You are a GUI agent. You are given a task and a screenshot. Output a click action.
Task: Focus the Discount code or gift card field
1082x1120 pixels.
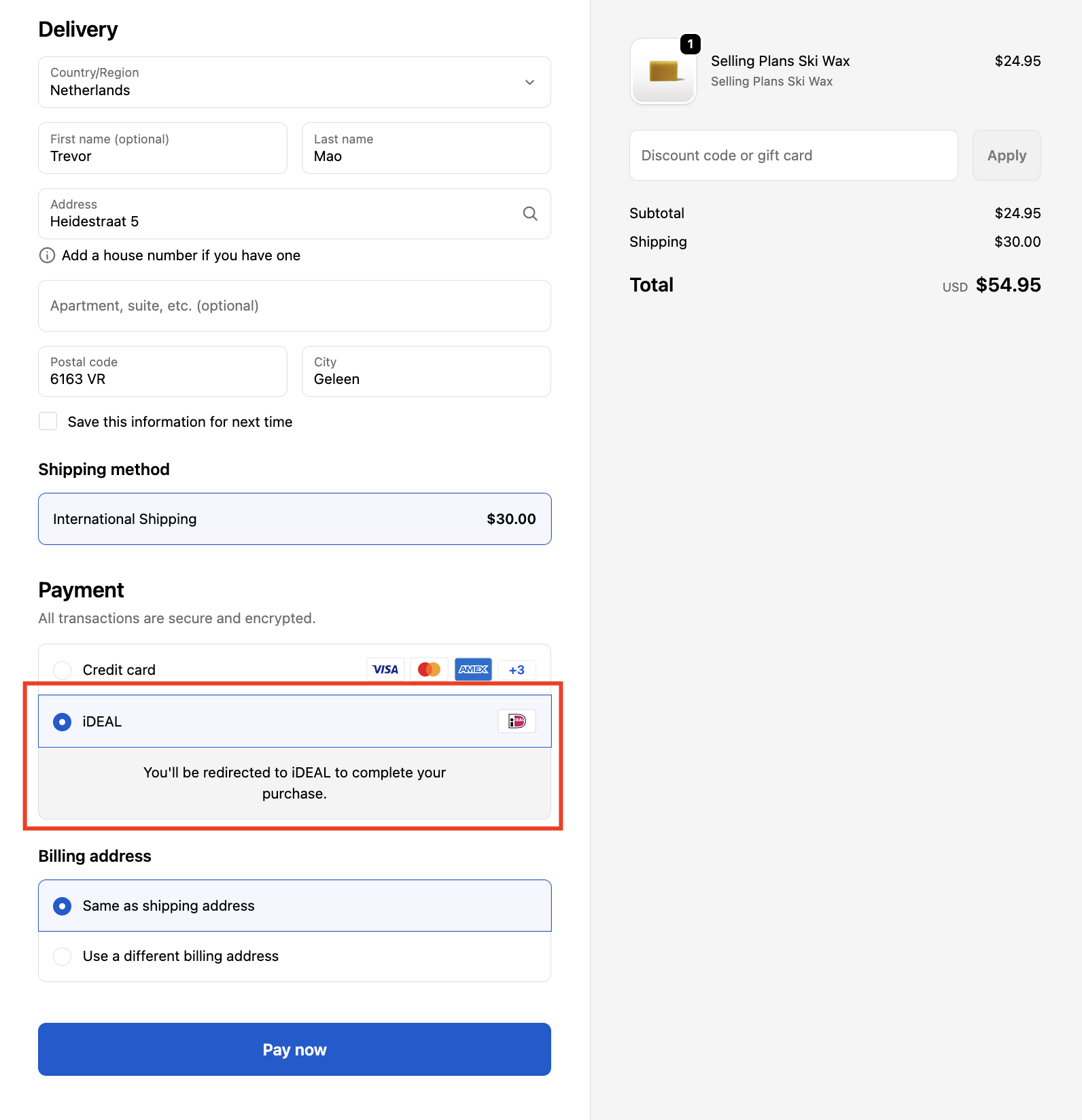click(x=793, y=156)
